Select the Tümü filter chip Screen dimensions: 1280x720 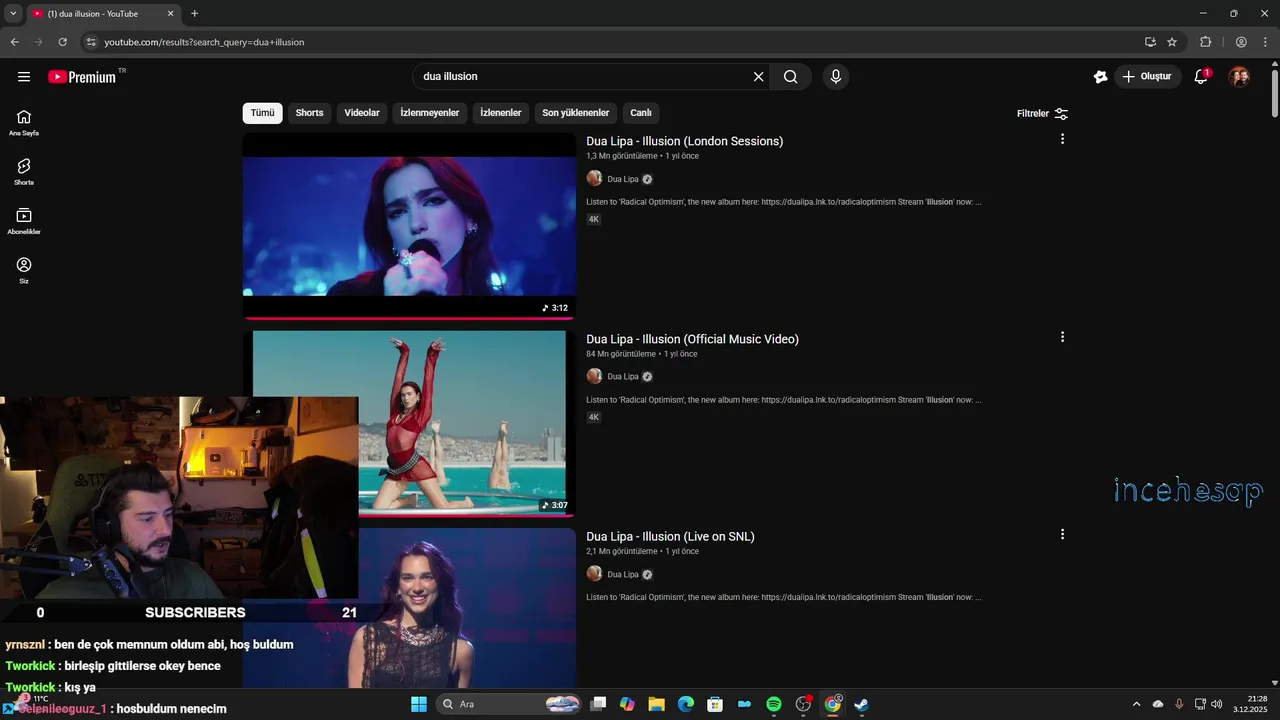(x=262, y=113)
